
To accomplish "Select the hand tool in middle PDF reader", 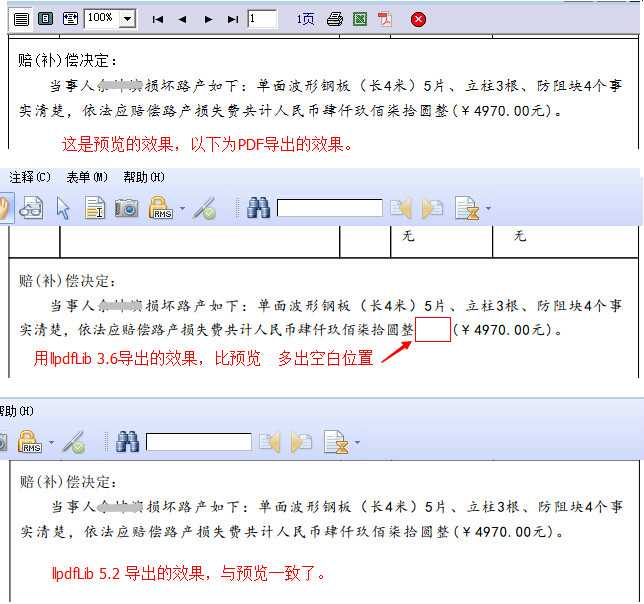I will click(6, 208).
